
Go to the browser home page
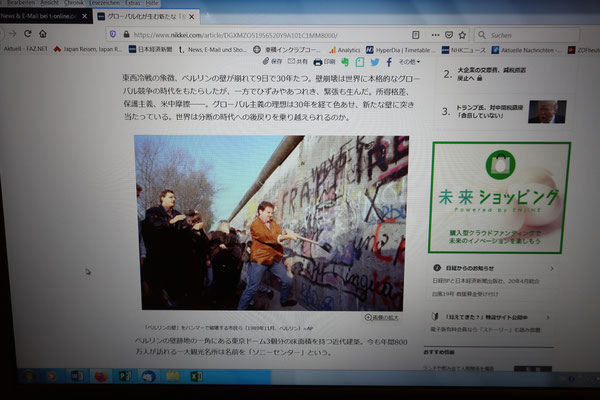coord(43,34)
